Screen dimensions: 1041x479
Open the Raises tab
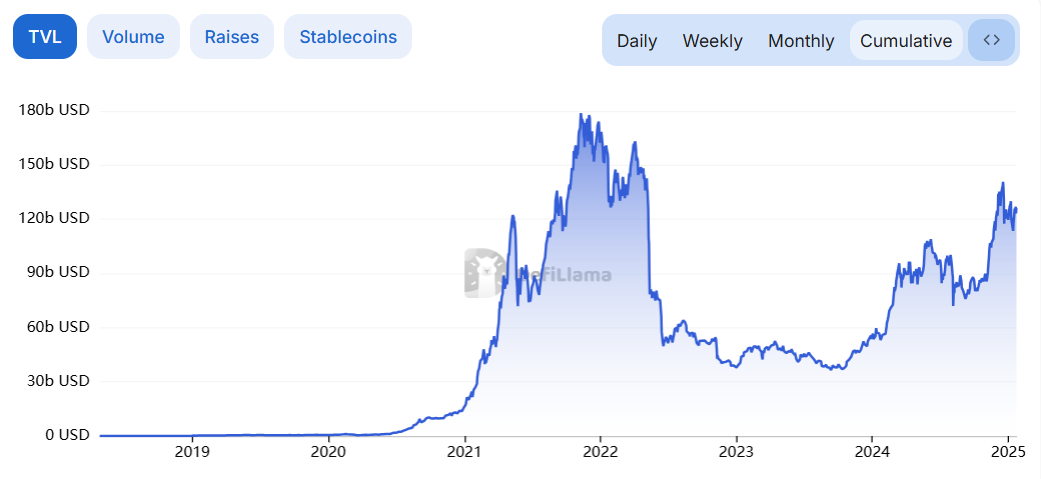click(x=232, y=37)
